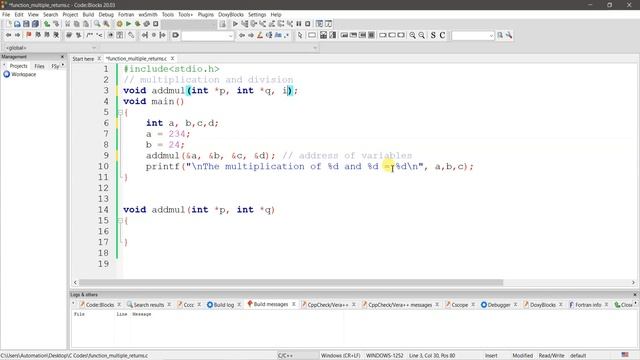
Task: Click the Copy icon
Action: [x=77, y=24]
